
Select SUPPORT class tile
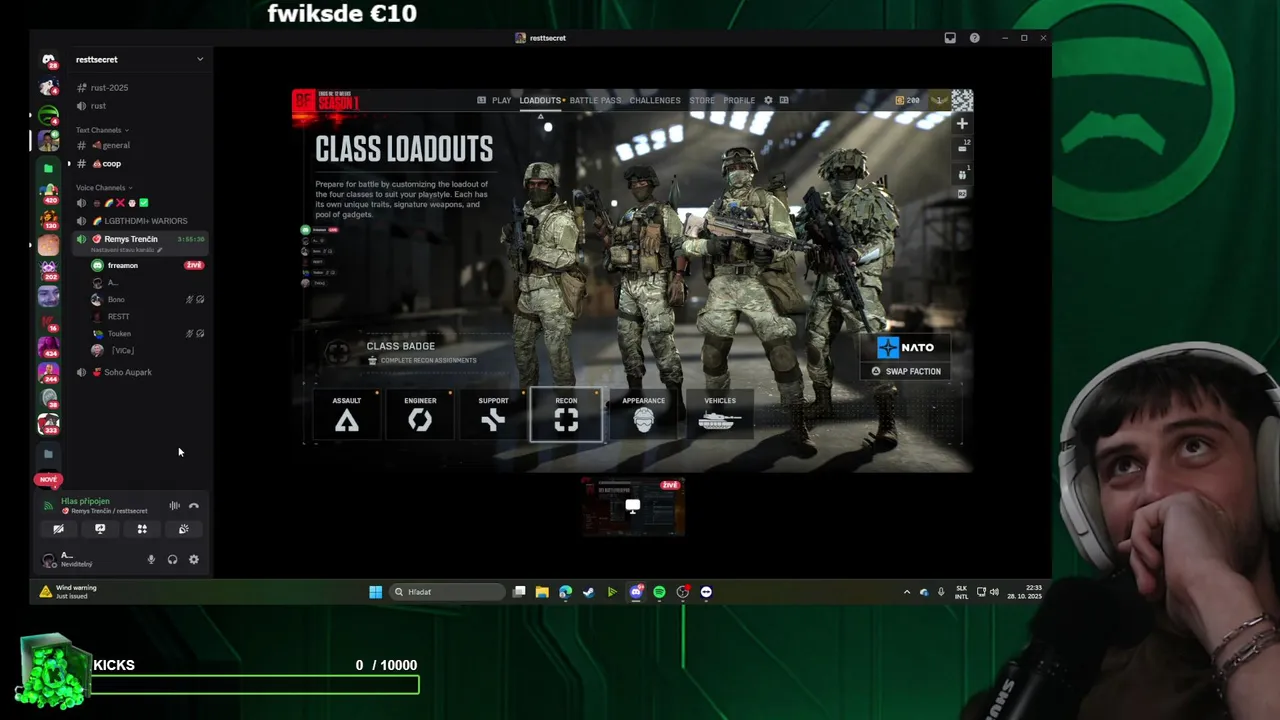pos(493,414)
